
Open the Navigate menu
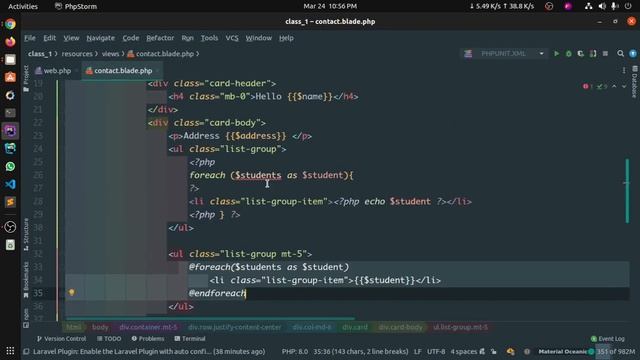point(100,38)
